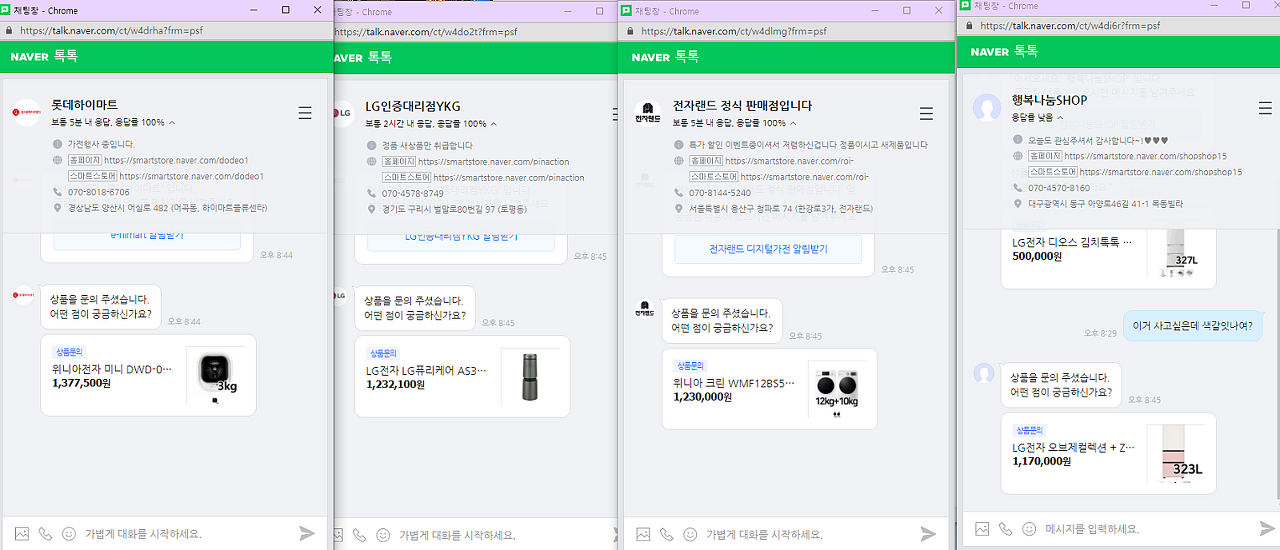
Task: Click 전자랜드 디지털가전 알림받기 button
Action: pyautogui.click(x=768, y=249)
